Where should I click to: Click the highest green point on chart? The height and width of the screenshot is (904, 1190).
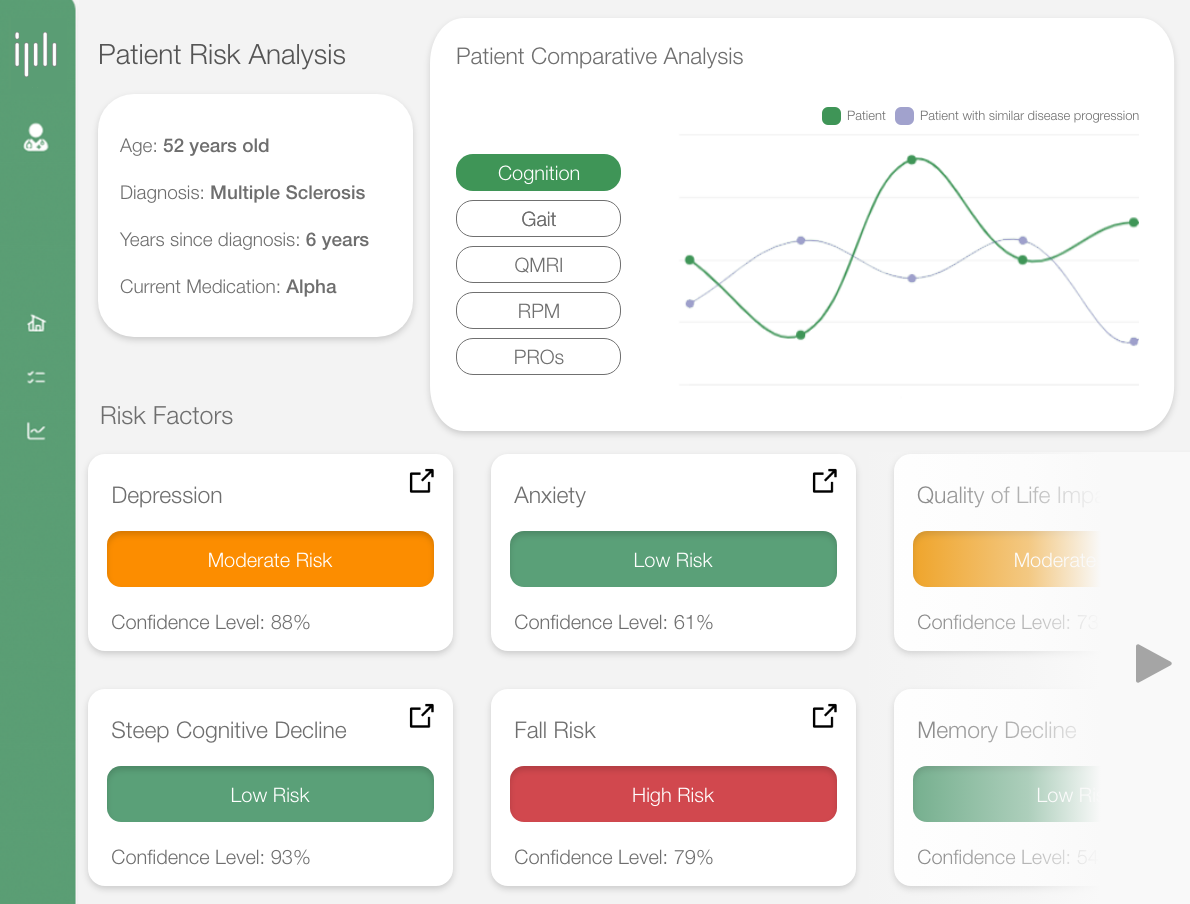tap(912, 160)
